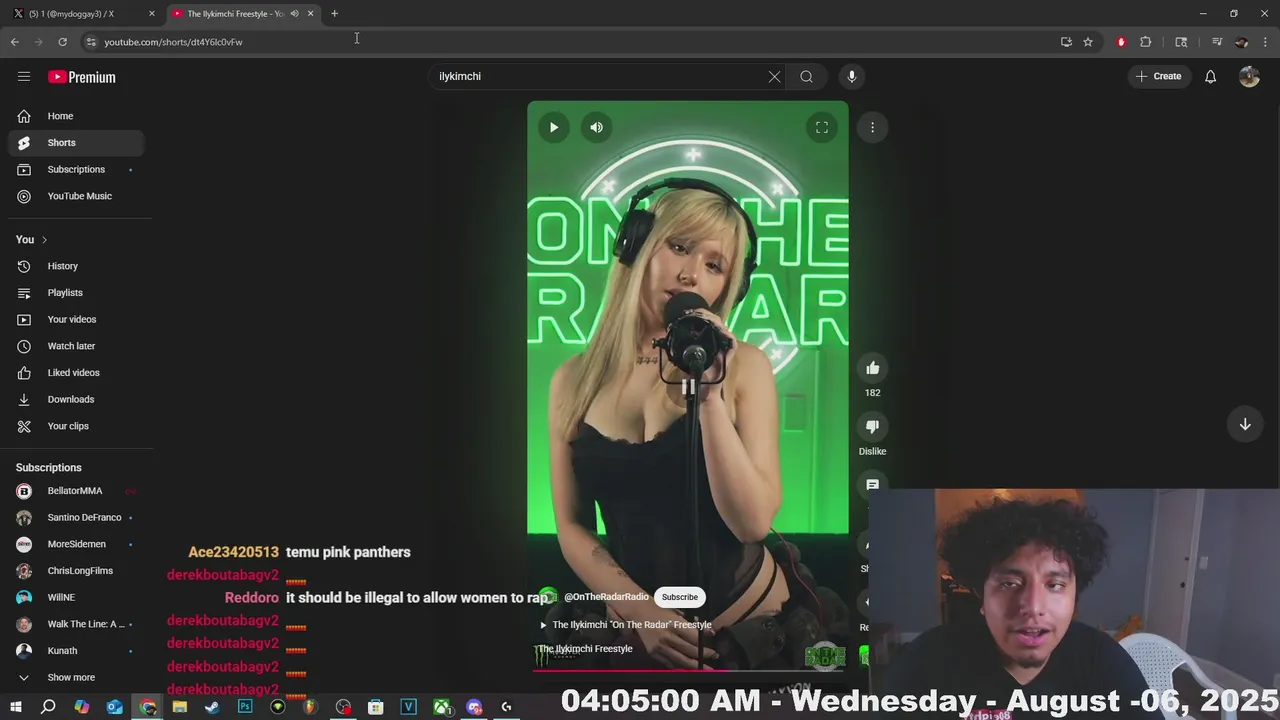
Task: Open the @OnTheRadarRadio channel link
Action: pos(606,597)
